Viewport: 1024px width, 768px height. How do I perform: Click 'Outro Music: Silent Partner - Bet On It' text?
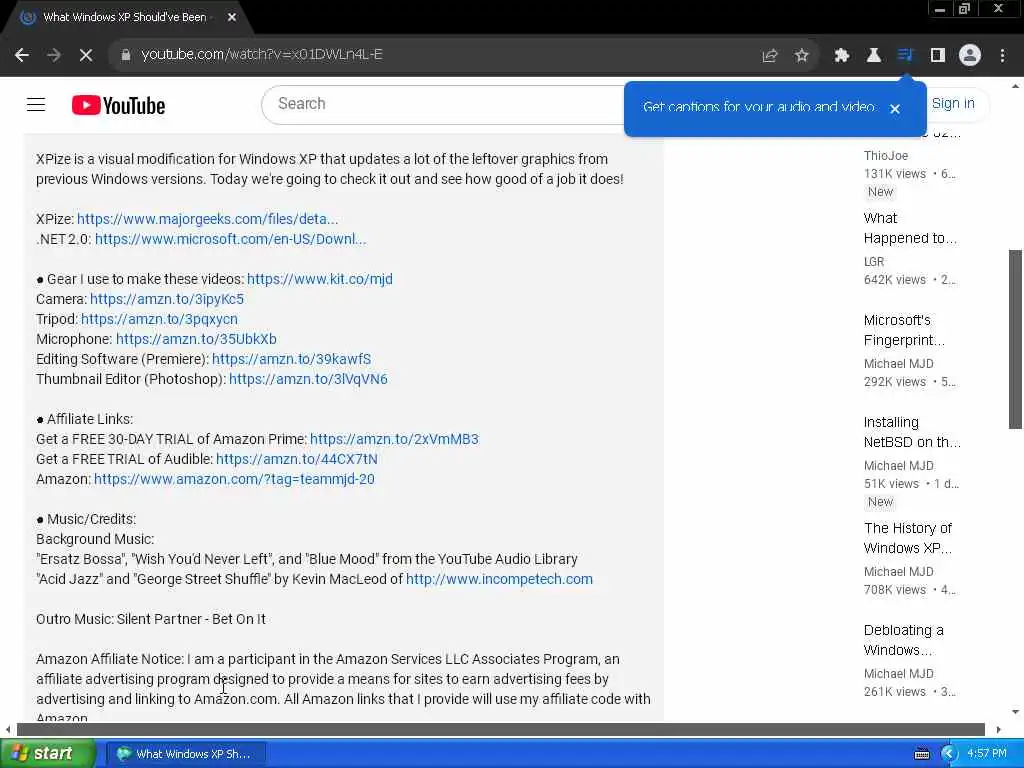(x=151, y=619)
